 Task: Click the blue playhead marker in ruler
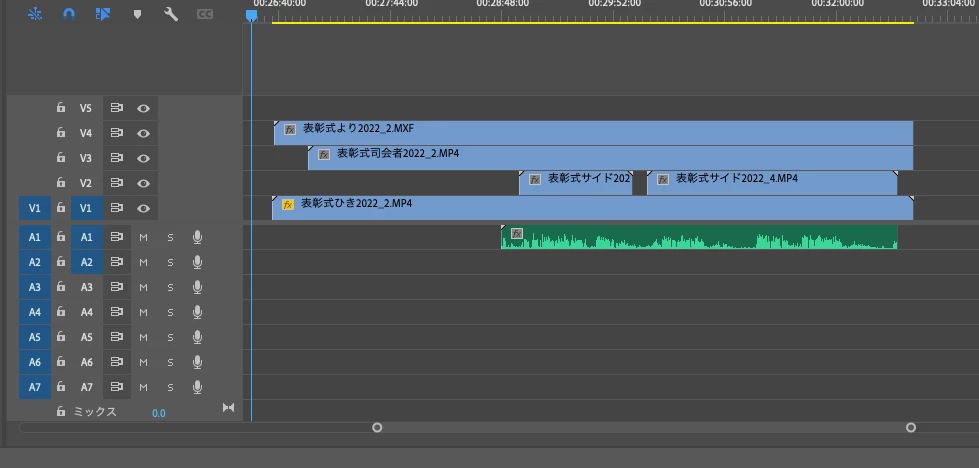(251, 14)
